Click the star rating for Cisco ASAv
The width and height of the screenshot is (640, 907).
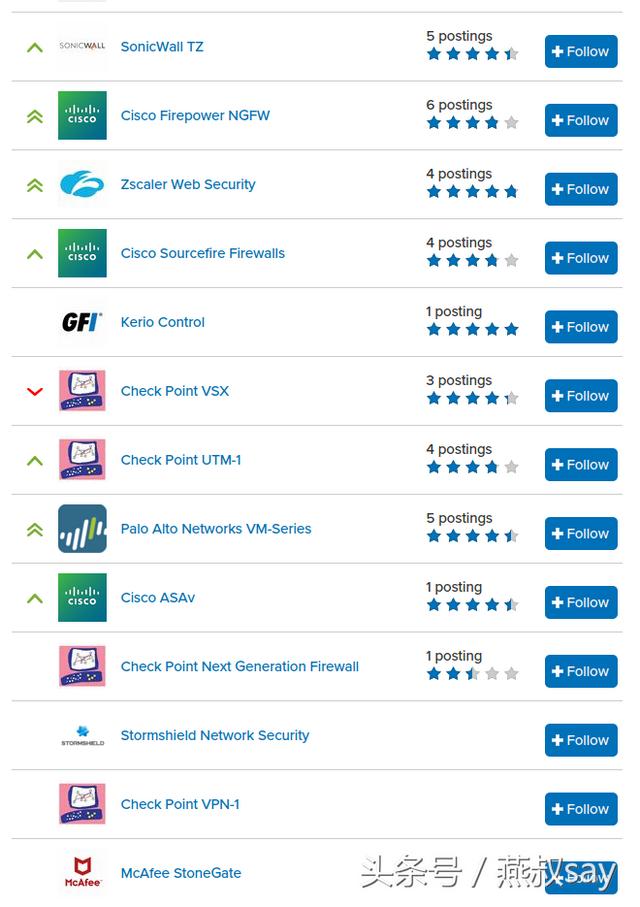[472, 605]
